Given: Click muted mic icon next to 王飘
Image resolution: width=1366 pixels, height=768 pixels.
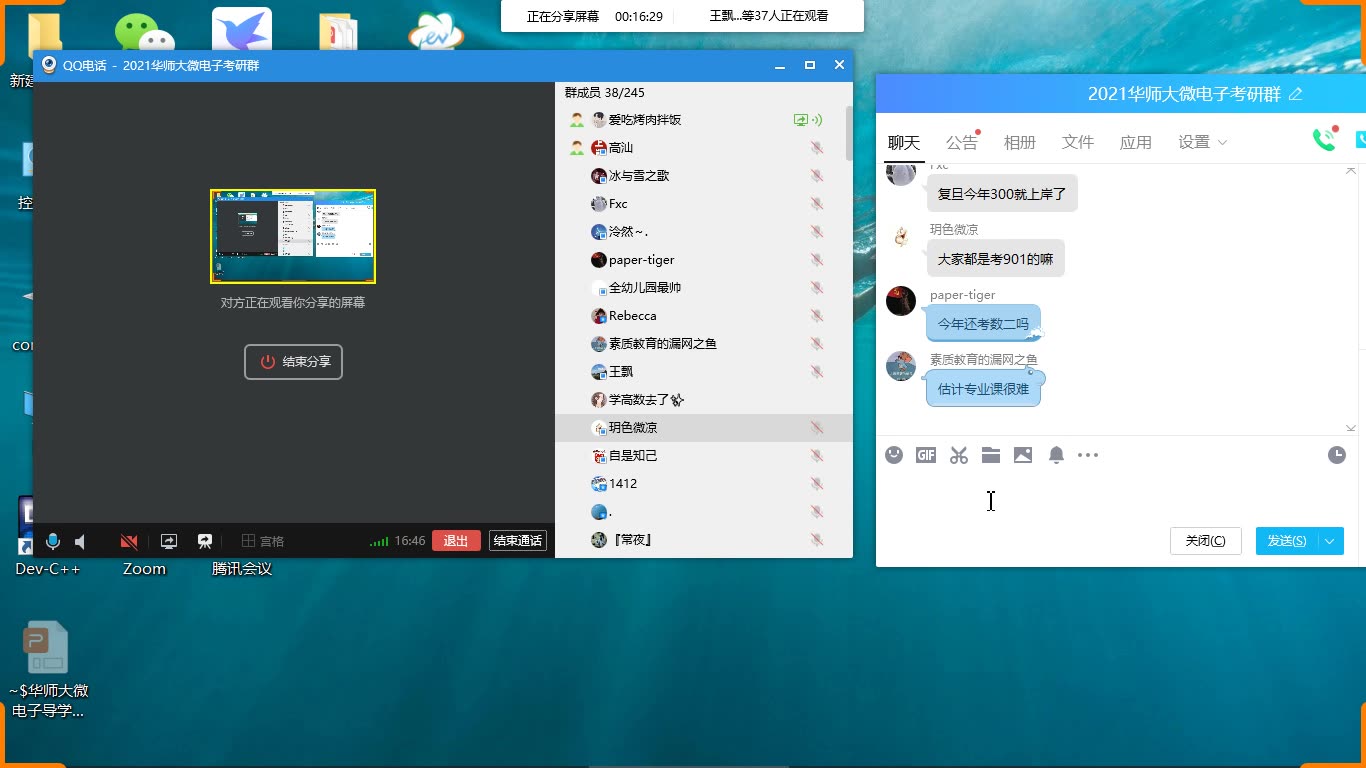Looking at the screenshot, I should pos(817,372).
